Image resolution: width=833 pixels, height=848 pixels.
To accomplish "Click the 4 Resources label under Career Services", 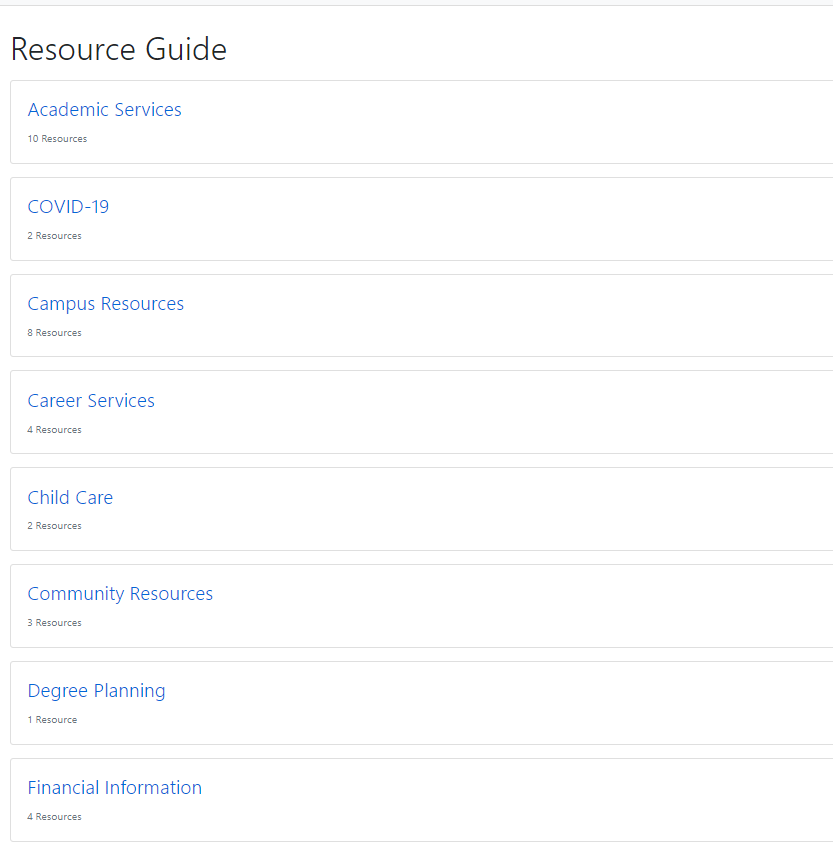I will 55,430.
